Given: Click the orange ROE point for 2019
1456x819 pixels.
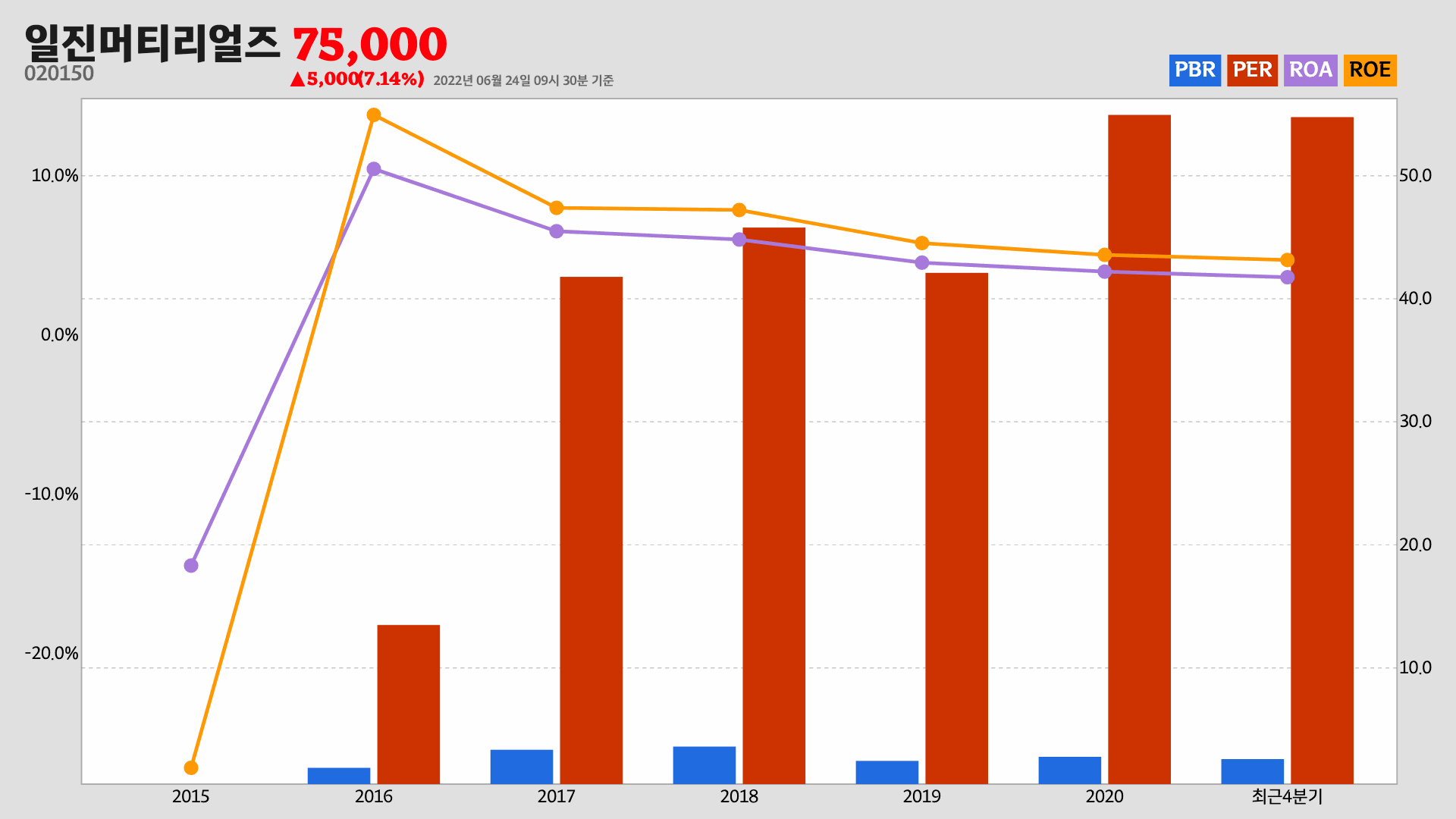Looking at the screenshot, I should [x=922, y=243].
